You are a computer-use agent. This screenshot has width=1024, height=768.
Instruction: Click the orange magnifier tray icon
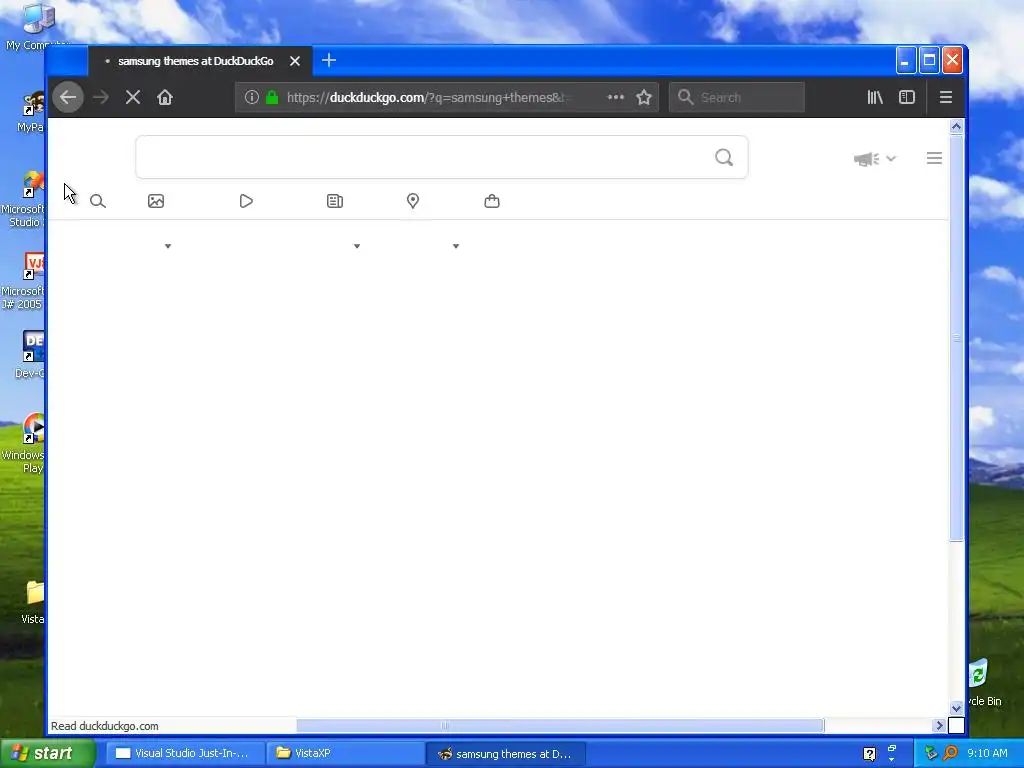pyautogui.click(x=950, y=753)
